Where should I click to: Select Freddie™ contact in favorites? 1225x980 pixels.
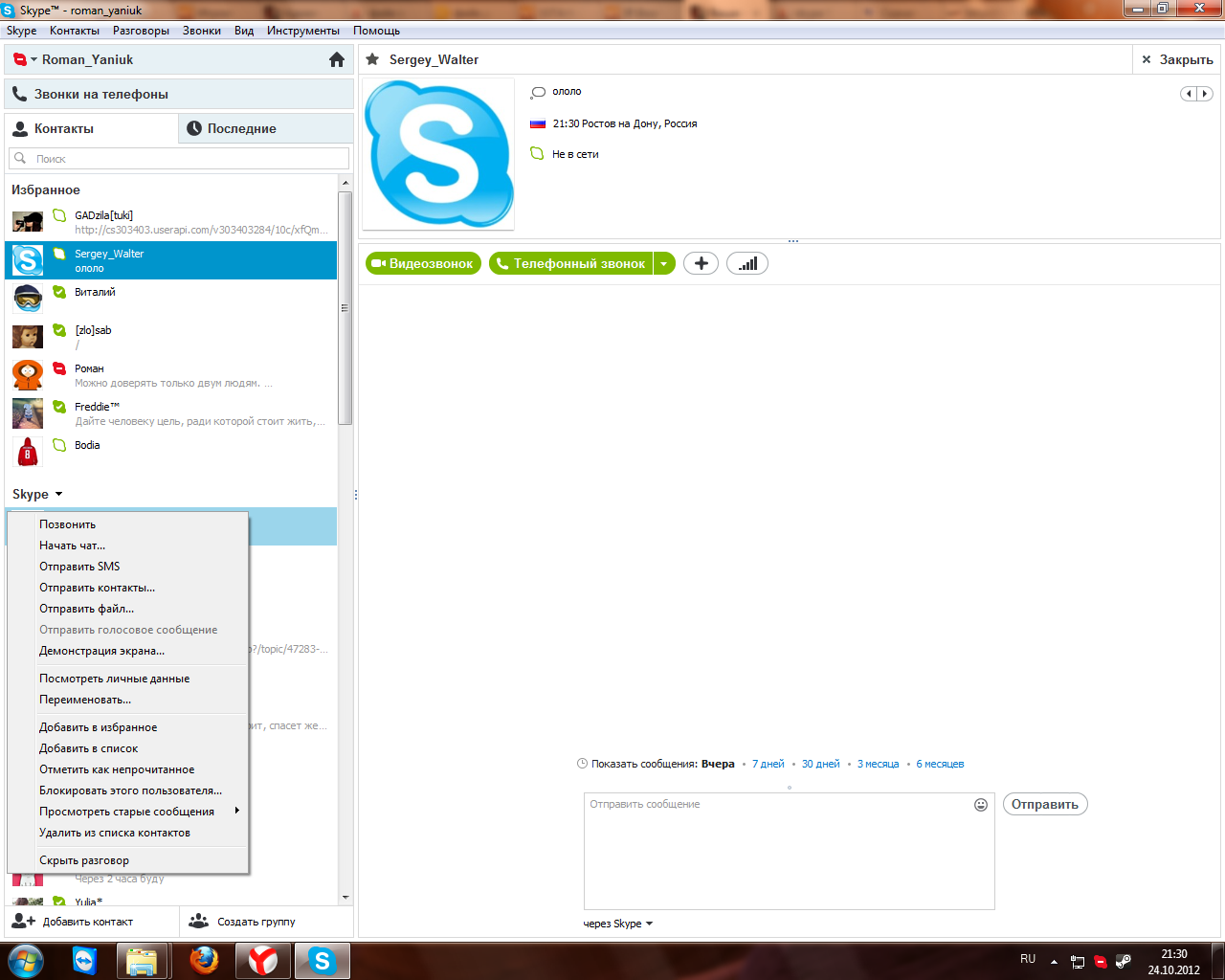(x=171, y=413)
